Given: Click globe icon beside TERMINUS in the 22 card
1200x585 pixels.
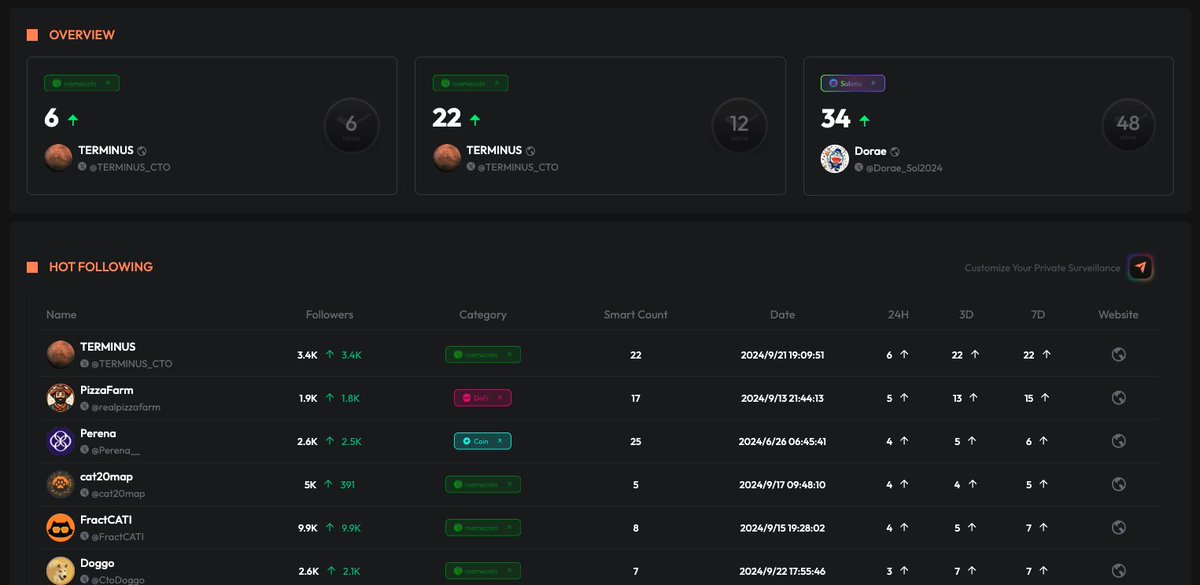Looking at the screenshot, I should [530, 151].
